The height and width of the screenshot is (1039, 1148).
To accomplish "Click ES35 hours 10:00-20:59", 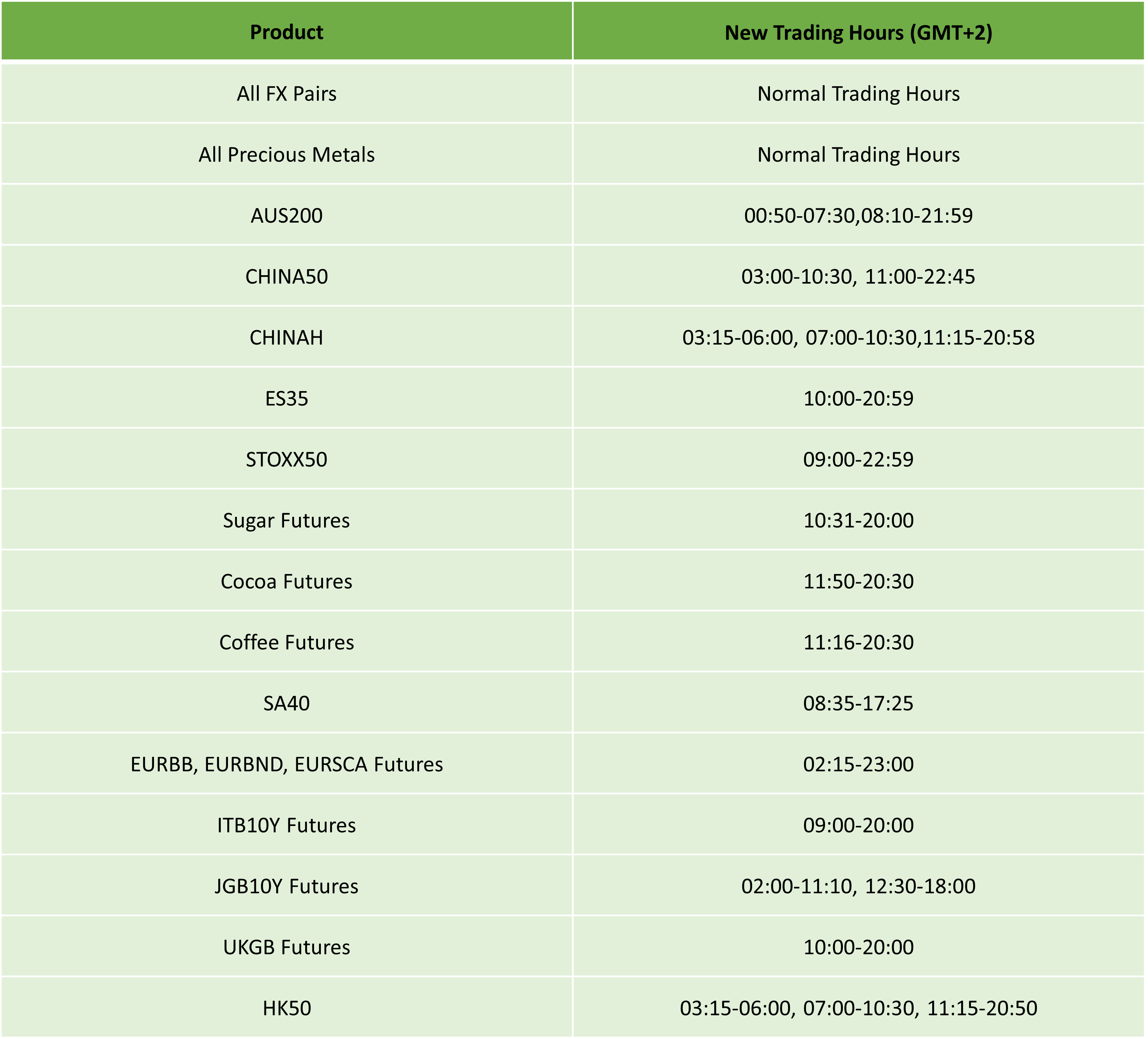I will point(859,398).
